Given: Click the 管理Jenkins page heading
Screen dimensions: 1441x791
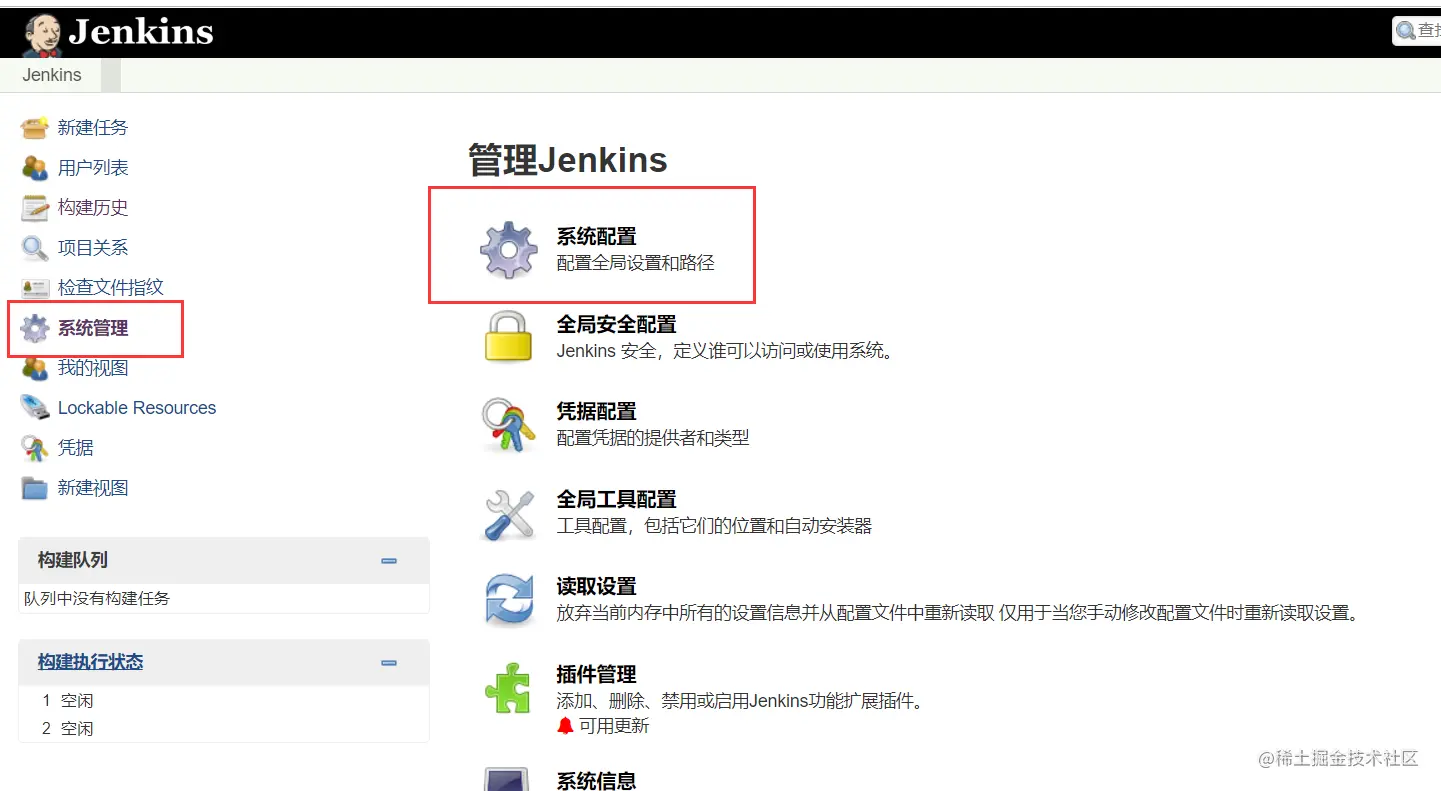Looking at the screenshot, I should click(568, 160).
